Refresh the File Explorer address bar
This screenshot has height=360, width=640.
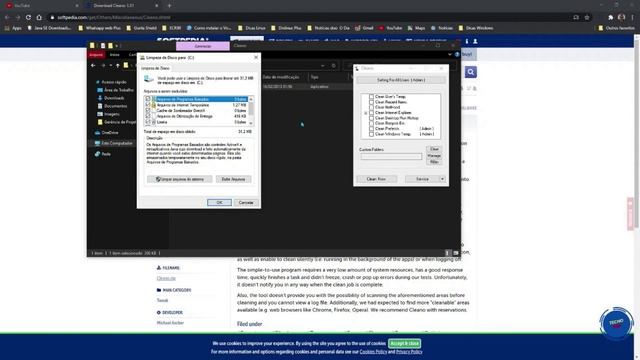(333, 65)
